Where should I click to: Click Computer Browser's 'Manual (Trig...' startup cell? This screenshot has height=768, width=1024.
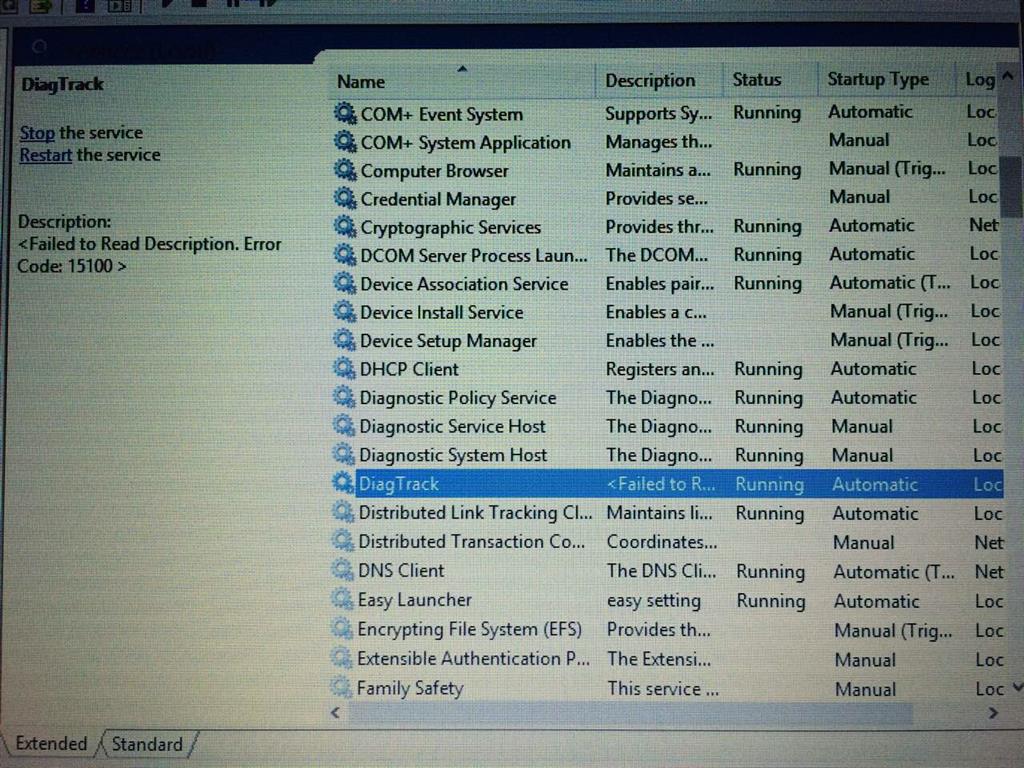pyautogui.click(x=887, y=168)
